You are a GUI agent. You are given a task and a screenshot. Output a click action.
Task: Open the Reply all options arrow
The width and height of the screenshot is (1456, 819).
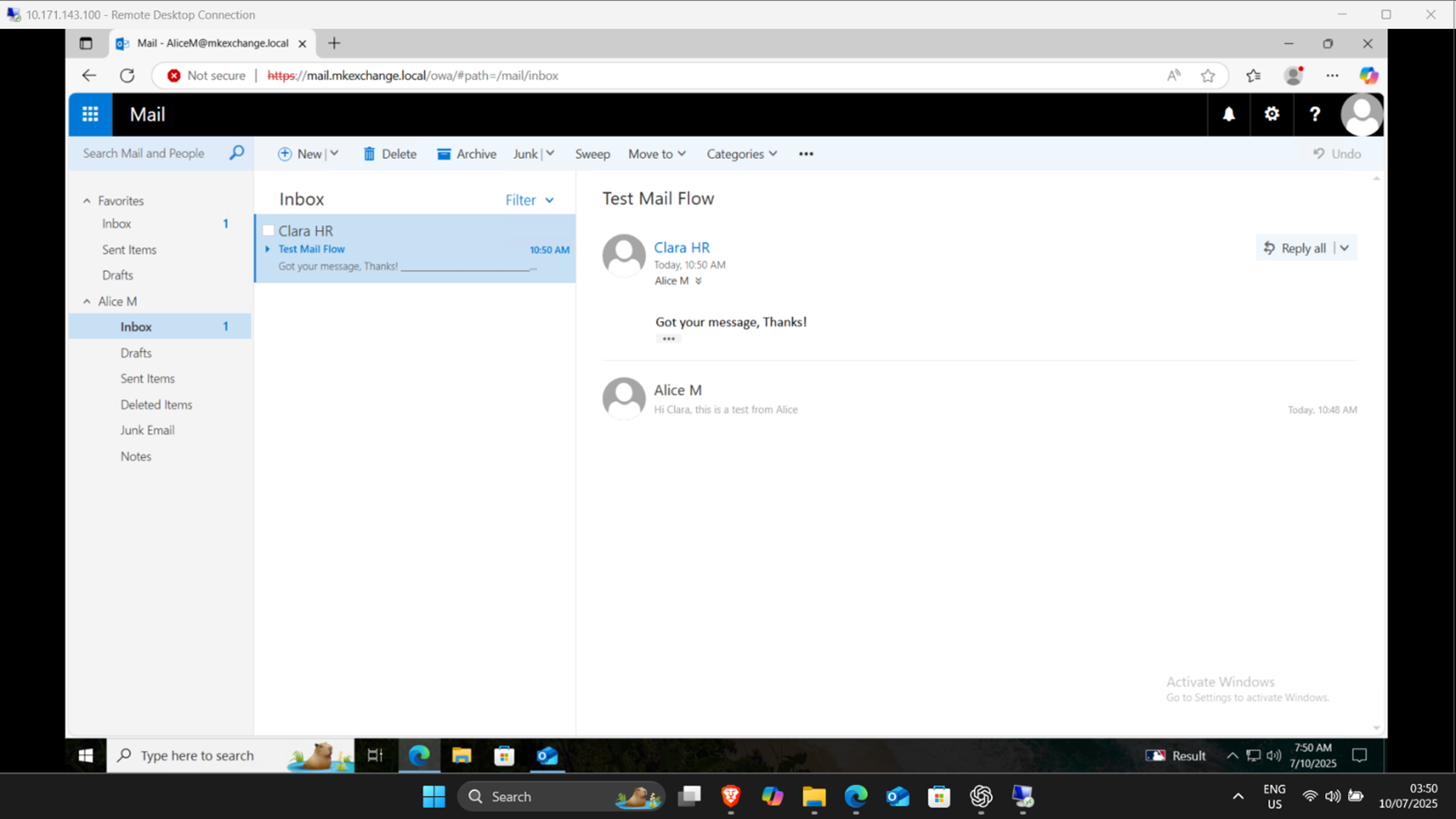[x=1344, y=248]
